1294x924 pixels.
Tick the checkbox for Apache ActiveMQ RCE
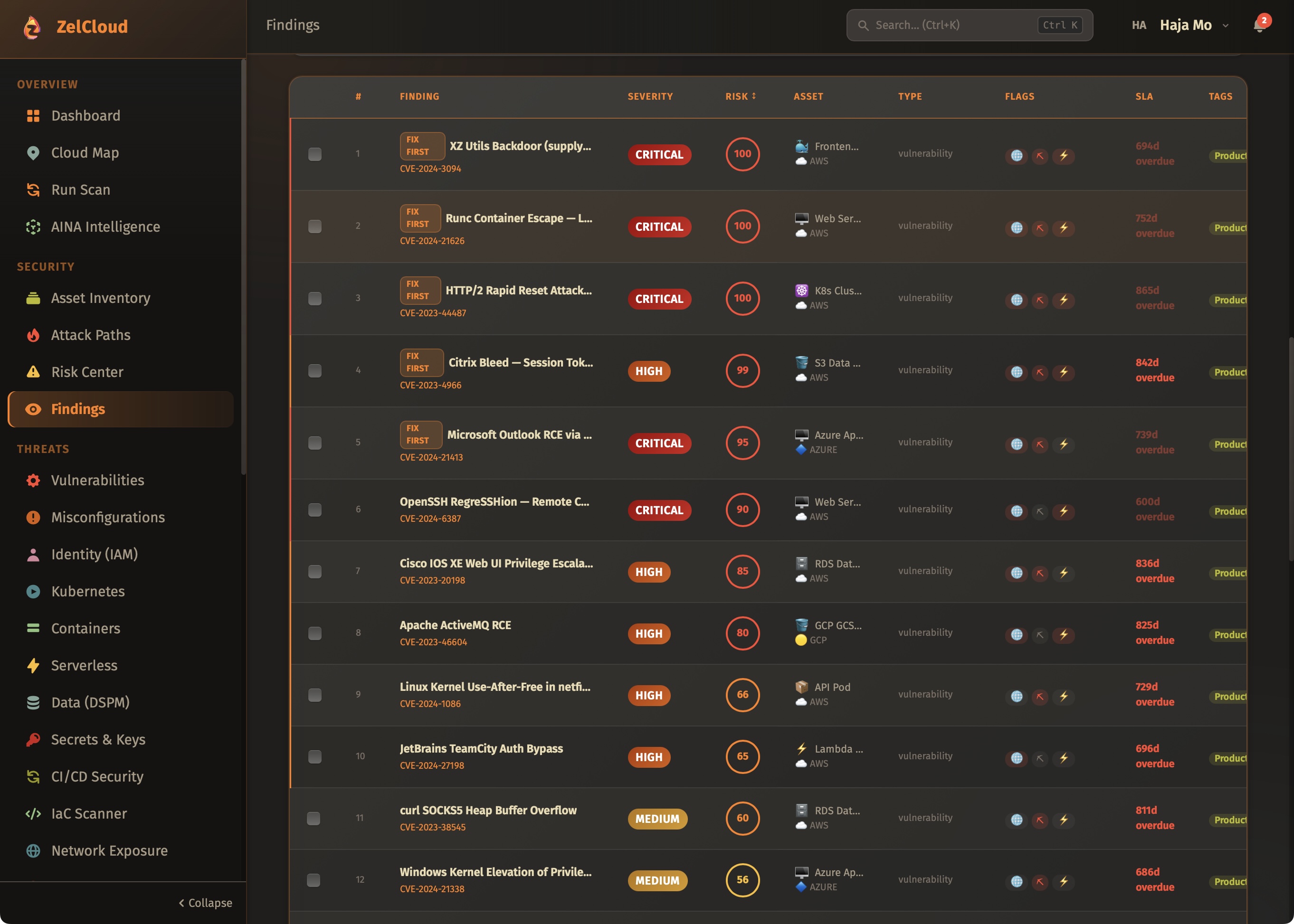pyautogui.click(x=314, y=633)
